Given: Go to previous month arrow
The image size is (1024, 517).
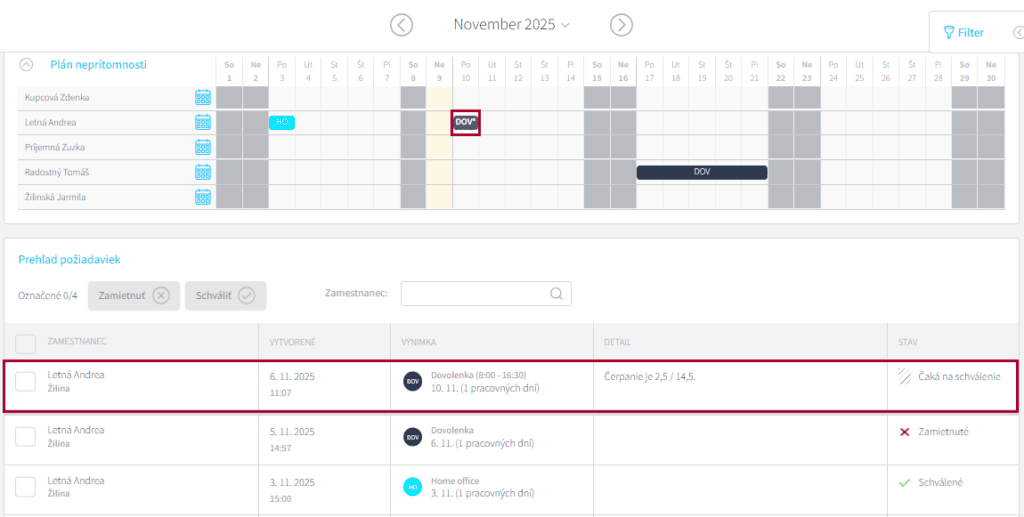Looking at the screenshot, I should 401,25.
